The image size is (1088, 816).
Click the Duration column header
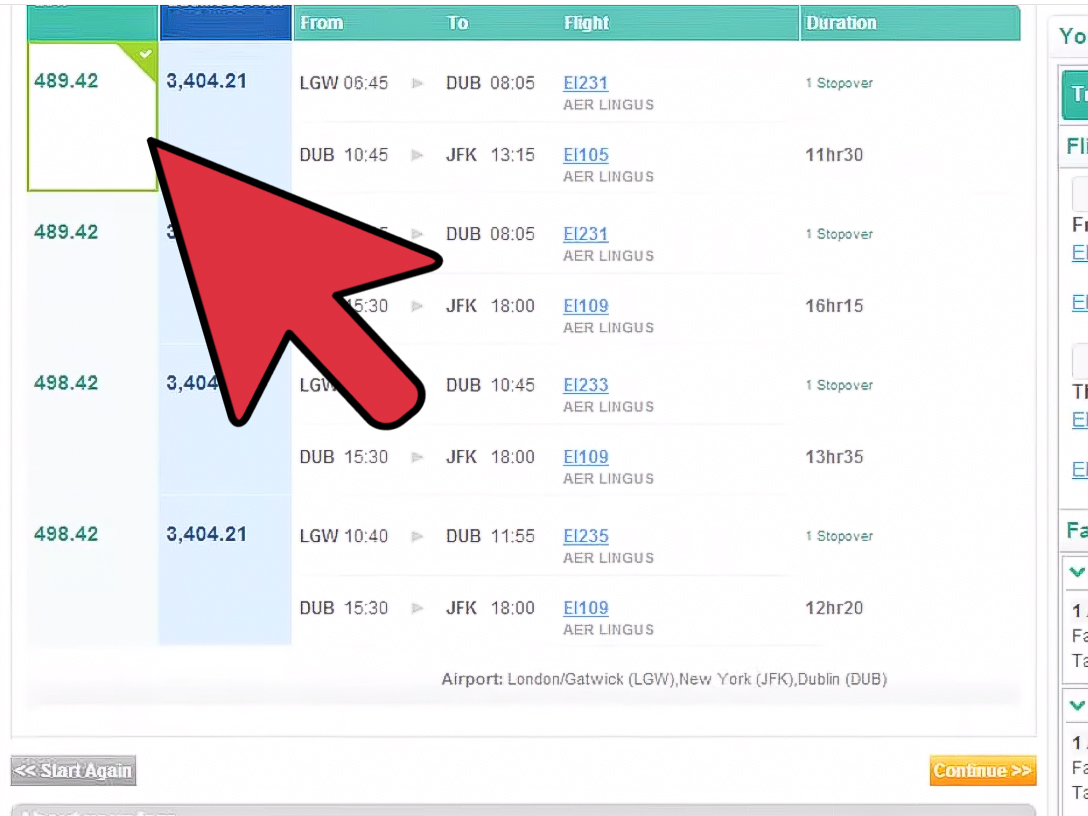[x=841, y=23]
